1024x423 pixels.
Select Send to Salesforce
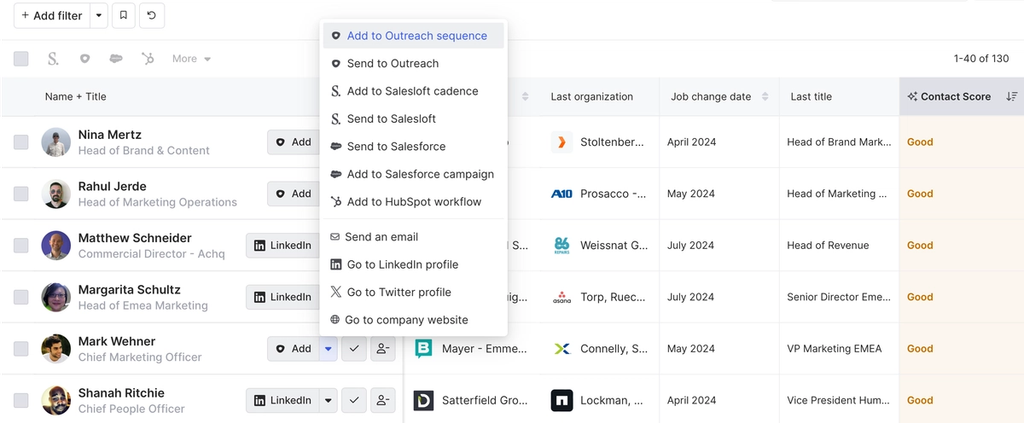413,146
